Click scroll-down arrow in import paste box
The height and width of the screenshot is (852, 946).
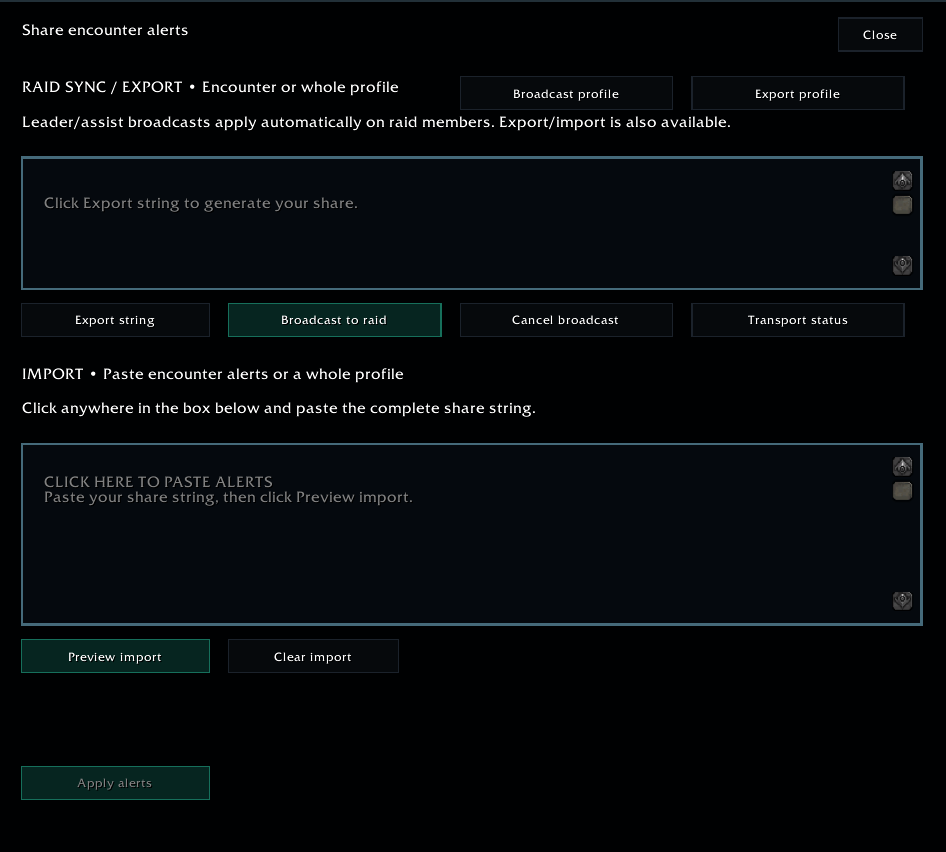pos(902,600)
